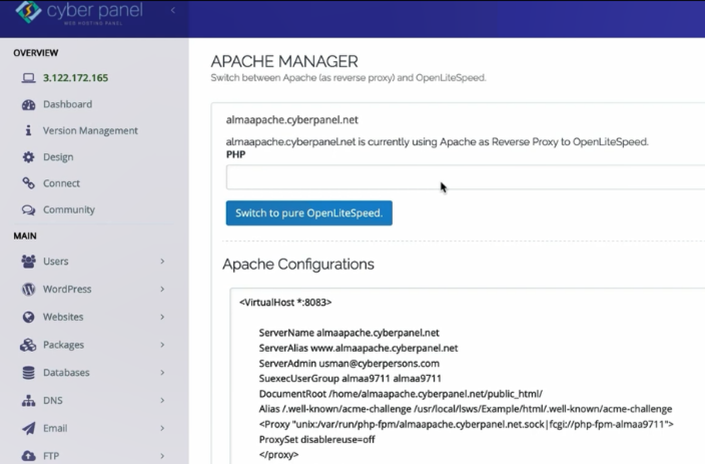705x464 pixels.
Task: Open the Users sidebar menu
Action: click(56, 261)
